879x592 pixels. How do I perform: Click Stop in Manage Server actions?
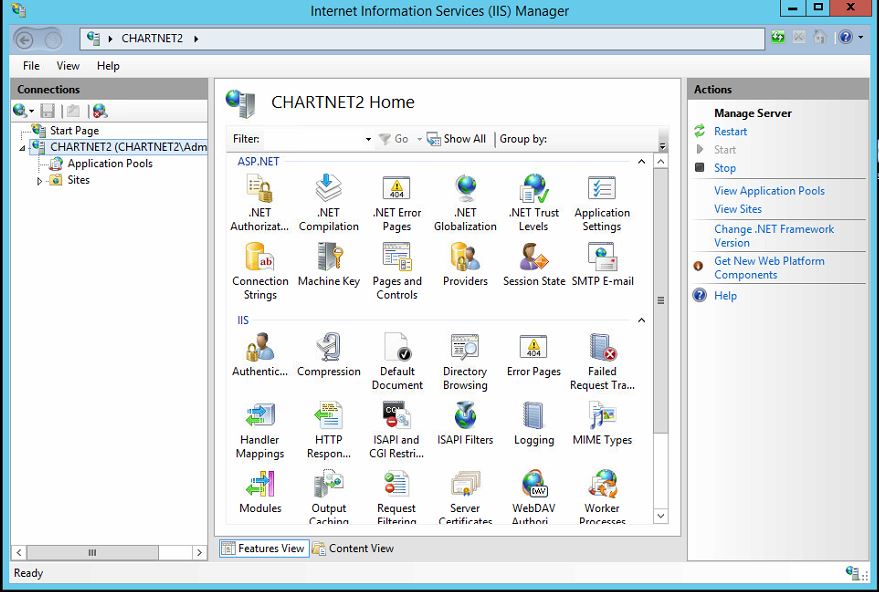point(725,168)
